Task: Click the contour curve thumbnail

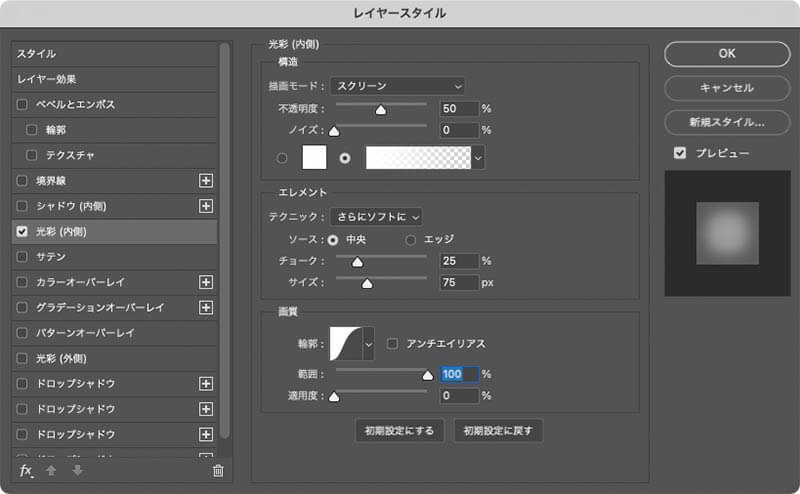Action: tap(346, 344)
